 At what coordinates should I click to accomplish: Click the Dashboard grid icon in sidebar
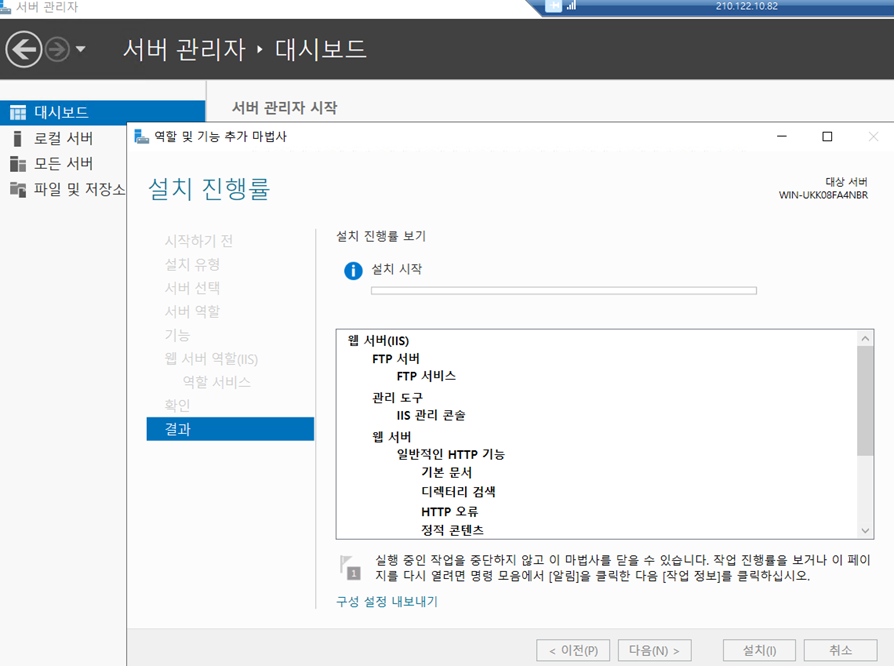[x=18, y=112]
